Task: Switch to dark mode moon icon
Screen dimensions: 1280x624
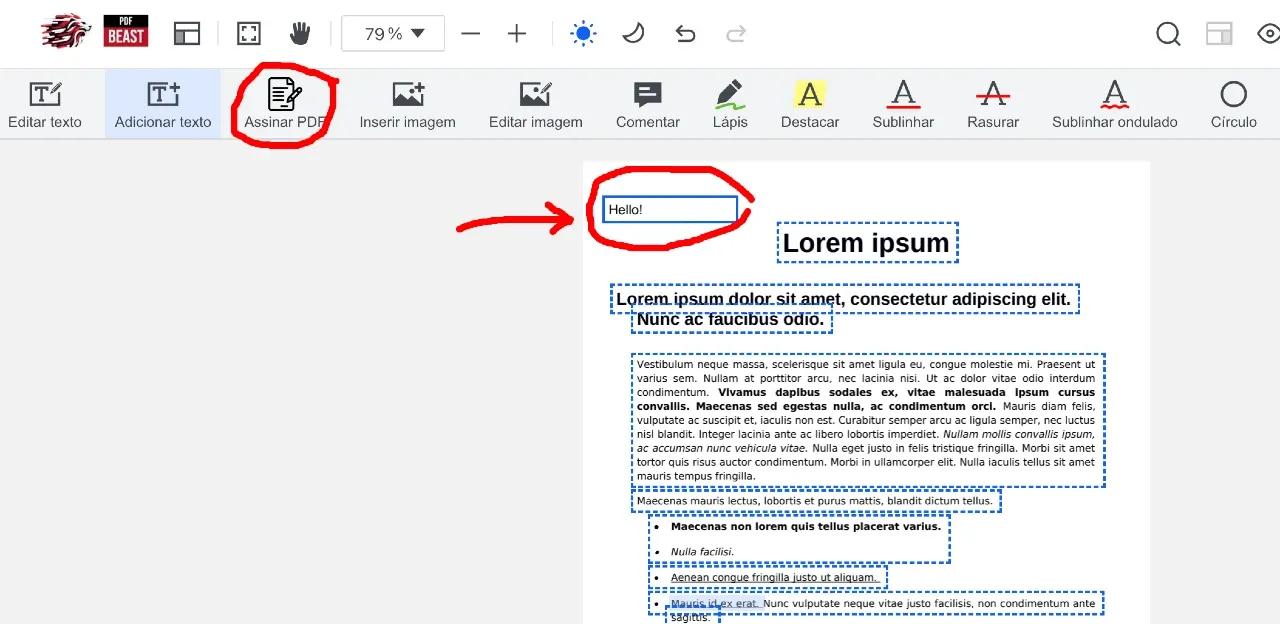Action: pos(633,34)
